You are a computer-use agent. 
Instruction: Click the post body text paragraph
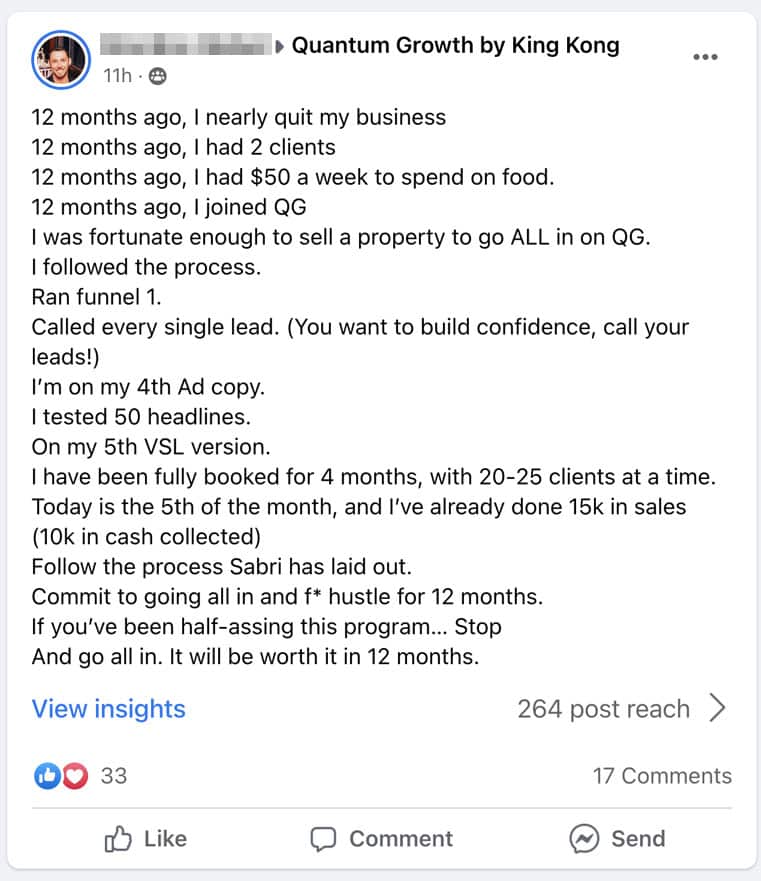pyautogui.click(x=360, y=387)
